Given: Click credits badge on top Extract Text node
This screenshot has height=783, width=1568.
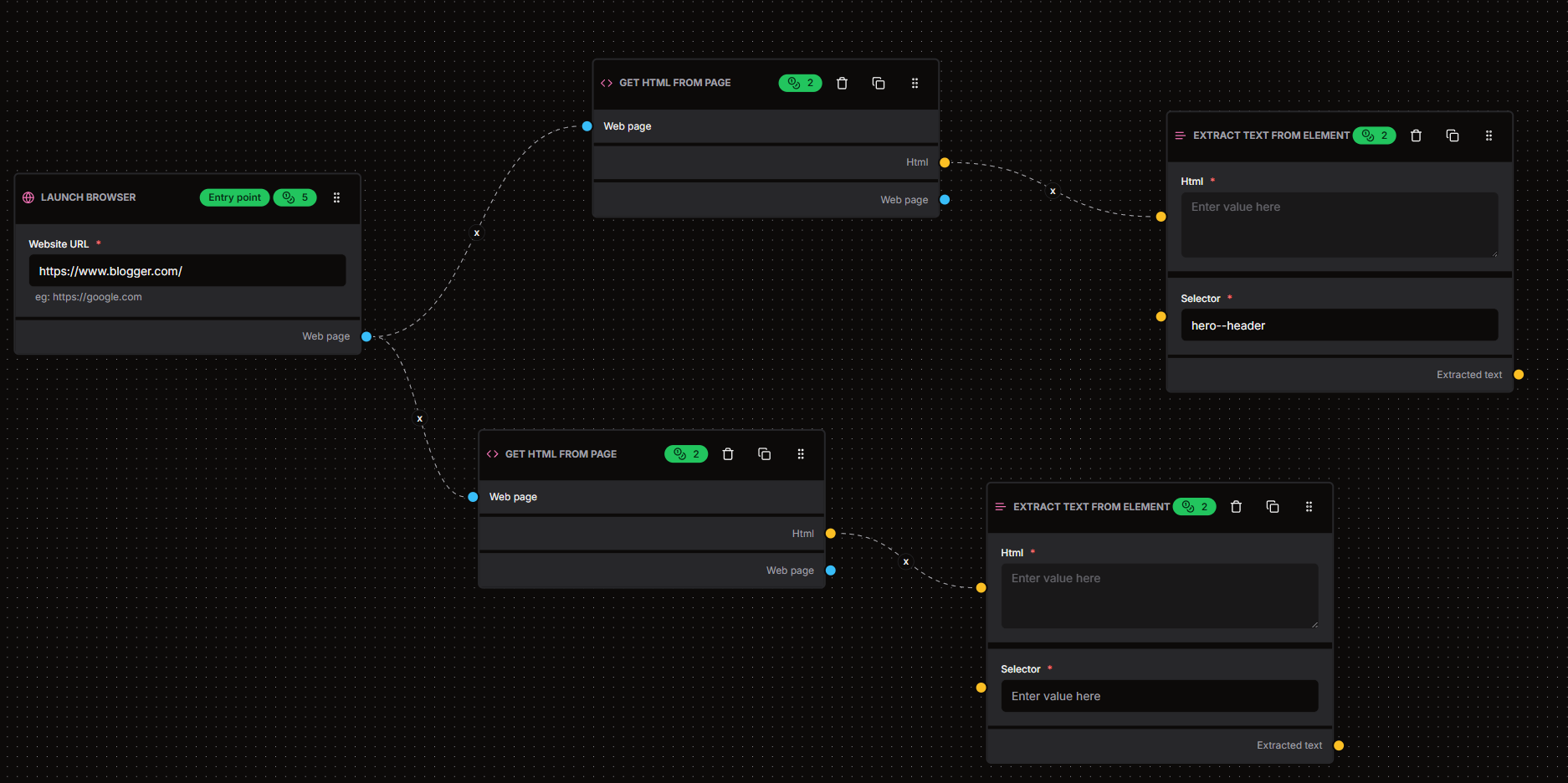Looking at the screenshot, I should [1374, 136].
